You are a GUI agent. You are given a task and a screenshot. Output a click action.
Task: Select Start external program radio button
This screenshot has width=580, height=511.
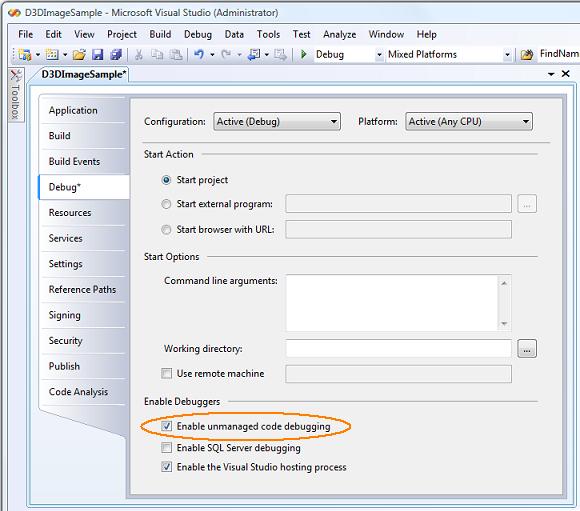(166, 204)
